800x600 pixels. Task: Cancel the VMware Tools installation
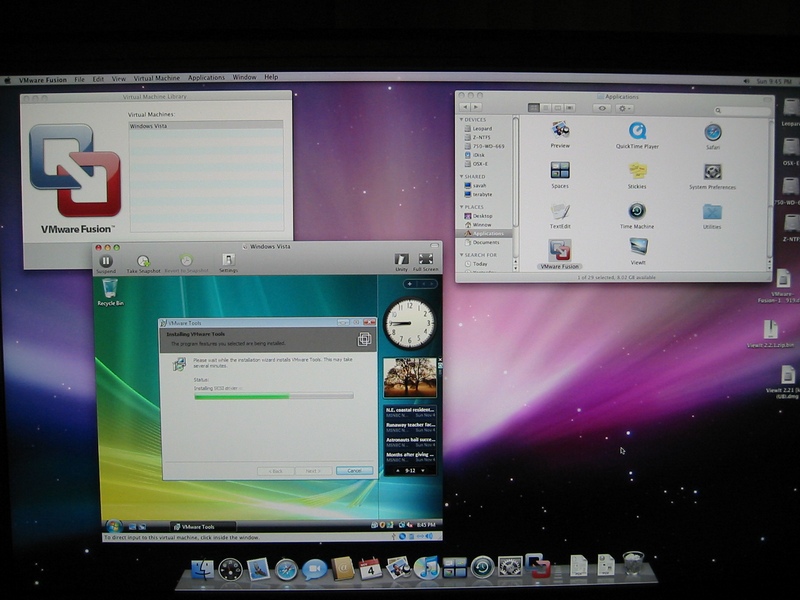(x=354, y=470)
